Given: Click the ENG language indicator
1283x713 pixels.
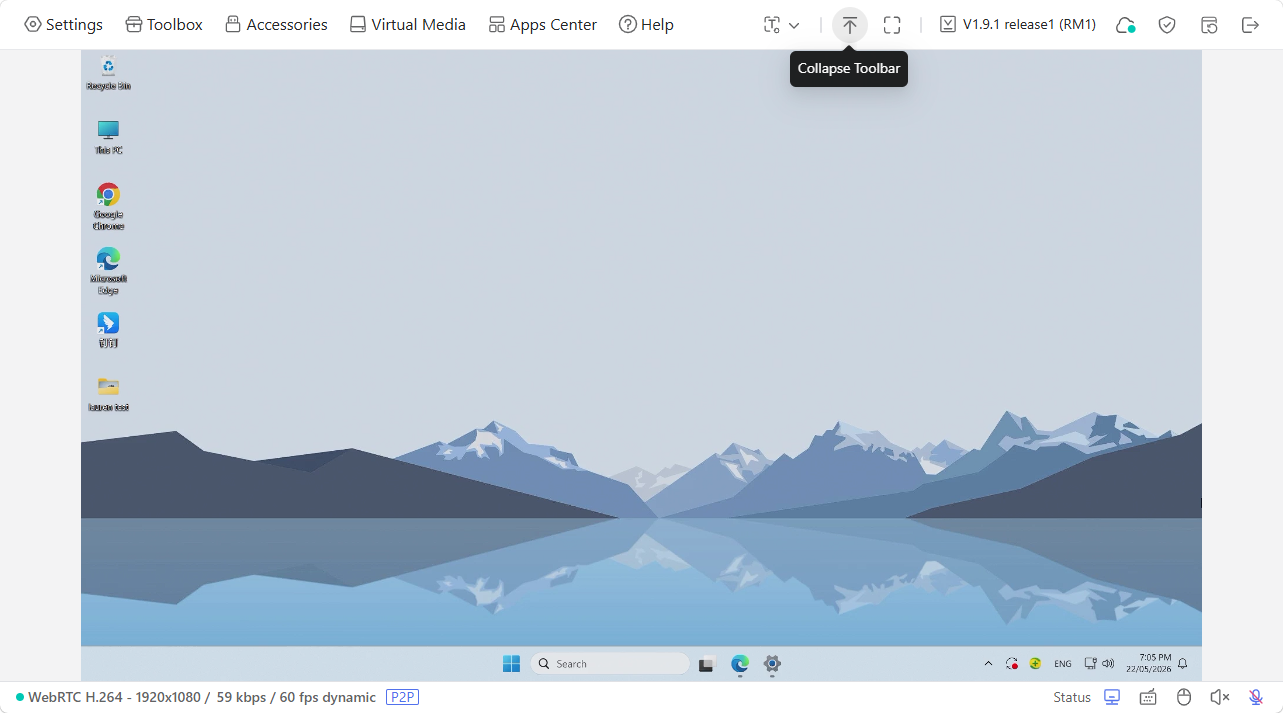Looking at the screenshot, I should [1063, 664].
